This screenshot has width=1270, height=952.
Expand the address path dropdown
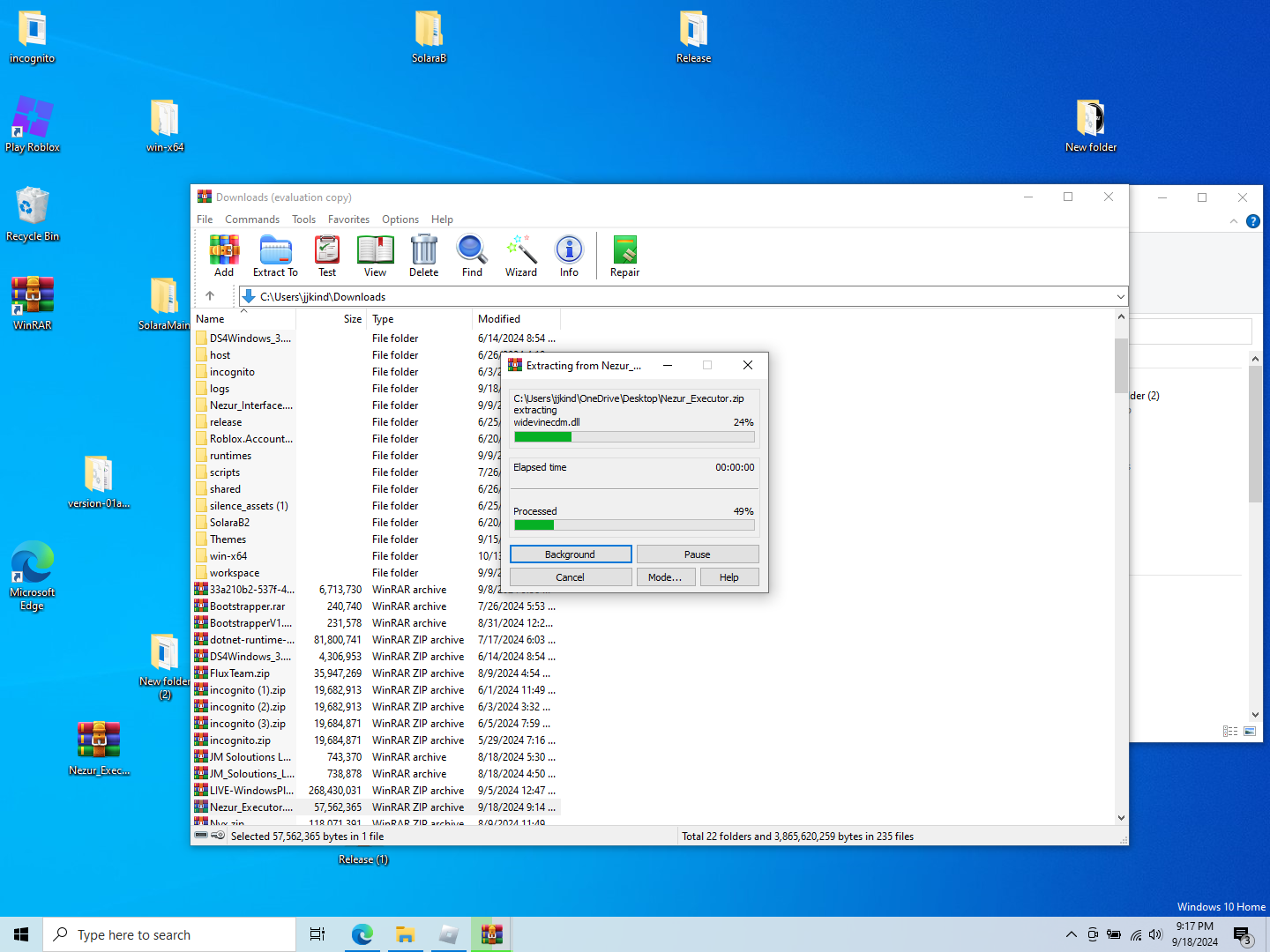[x=1120, y=297]
